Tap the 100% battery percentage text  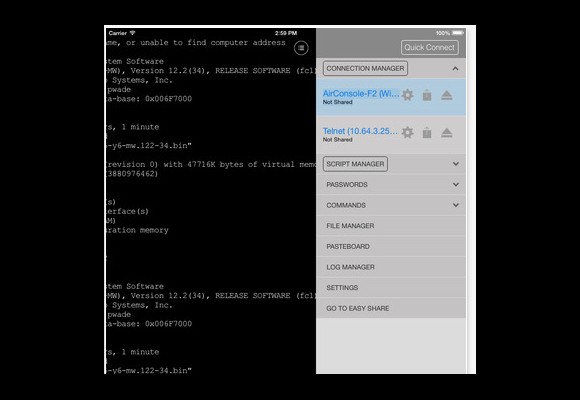pyautogui.click(x=443, y=33)
